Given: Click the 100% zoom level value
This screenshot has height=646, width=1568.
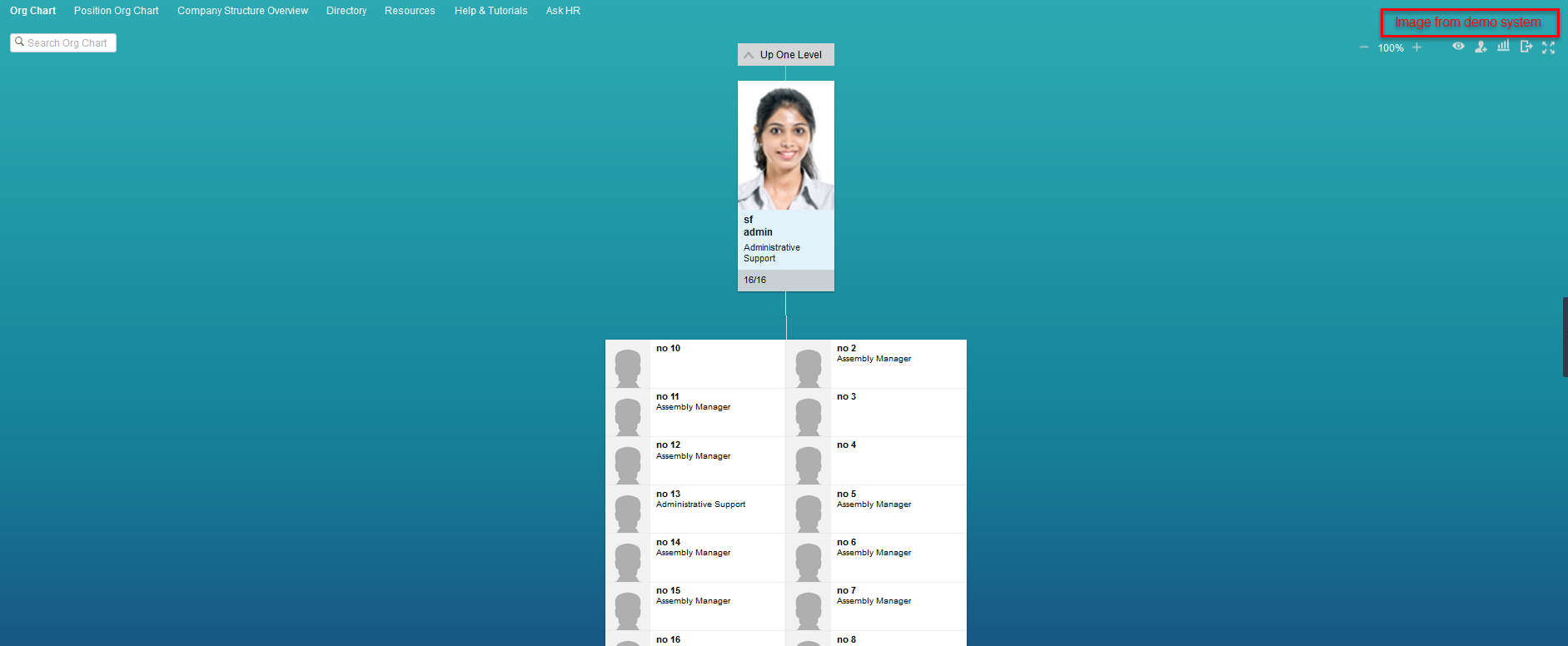Looking at the screenshot, I should point(1391,48).
